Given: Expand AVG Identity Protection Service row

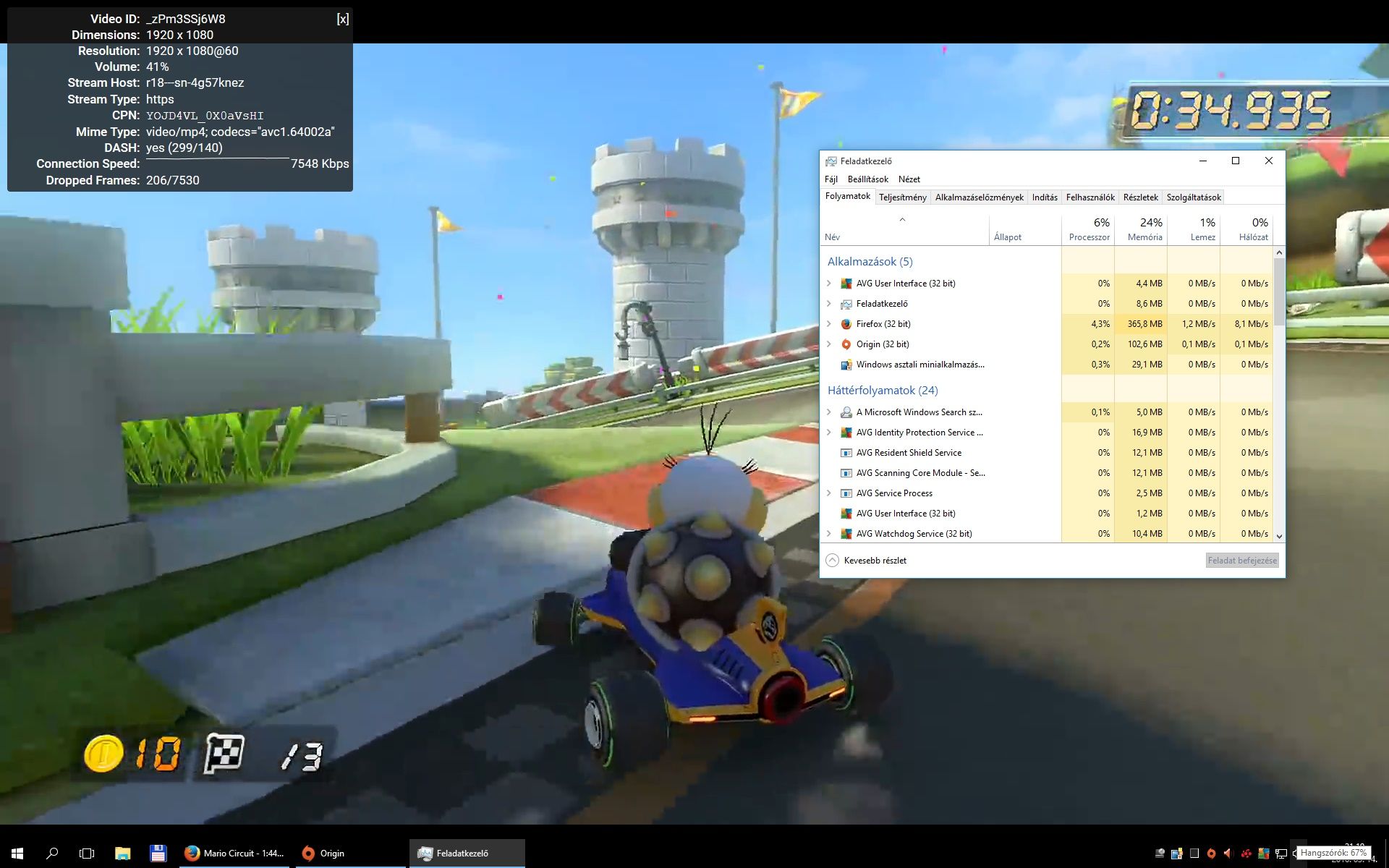Looking at the screenshot, I should pos(829,433).
